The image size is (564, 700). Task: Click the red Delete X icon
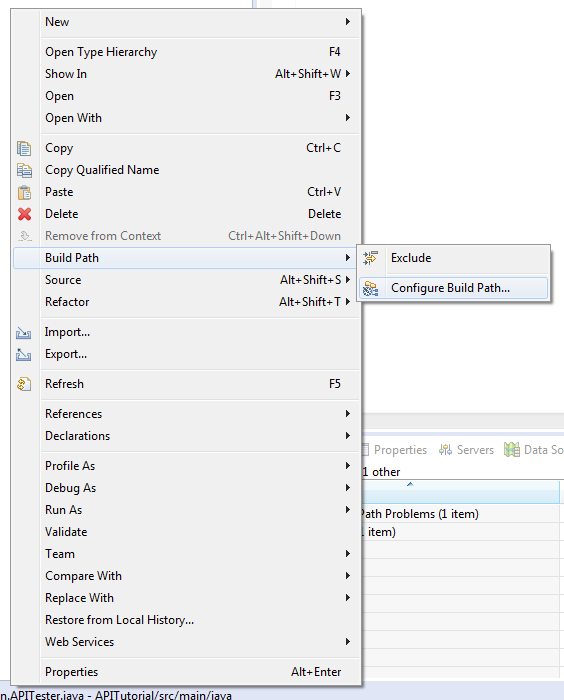coord(24,214)
